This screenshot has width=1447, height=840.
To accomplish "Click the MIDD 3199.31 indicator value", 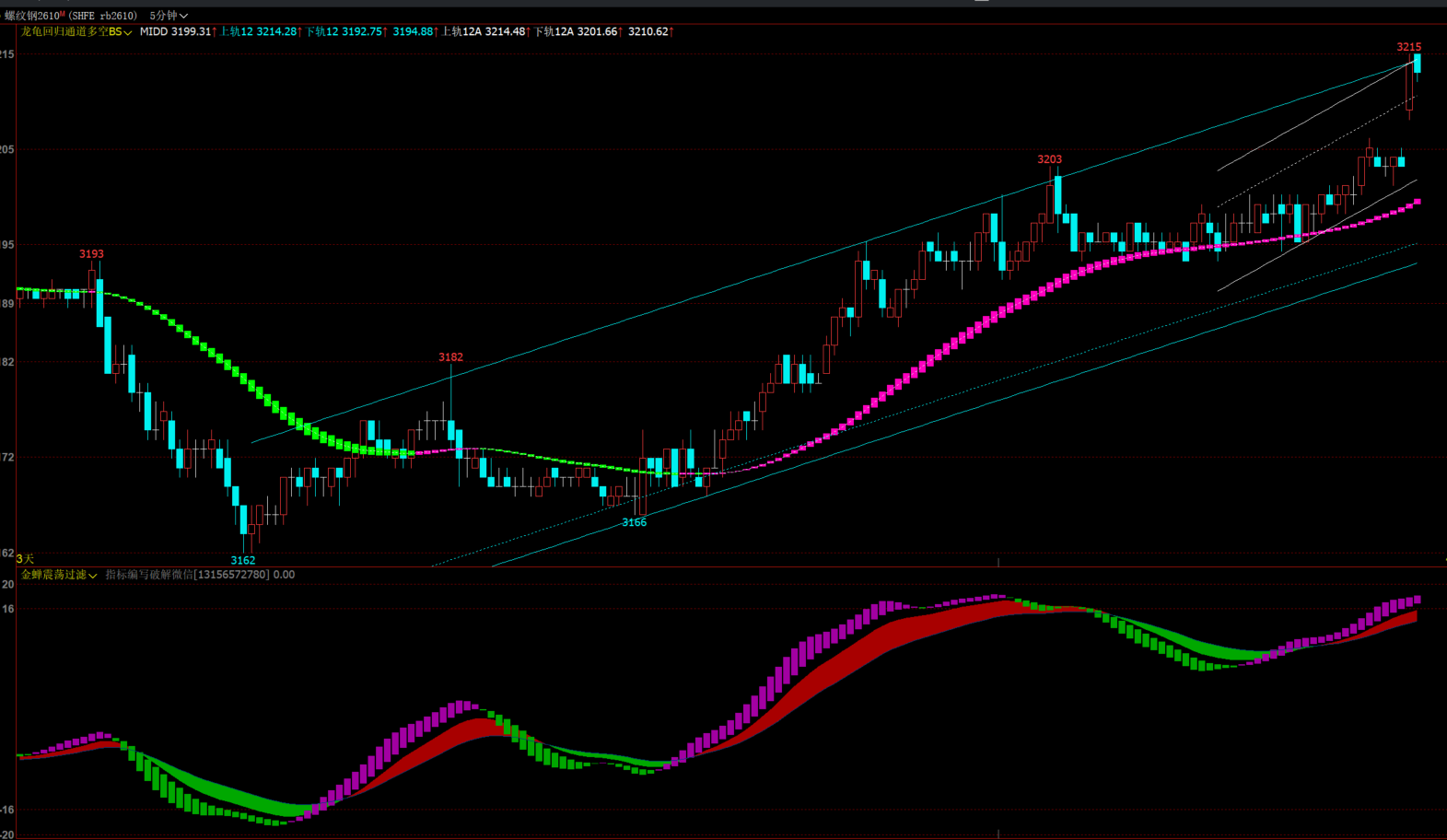I will tap(178, 32).
